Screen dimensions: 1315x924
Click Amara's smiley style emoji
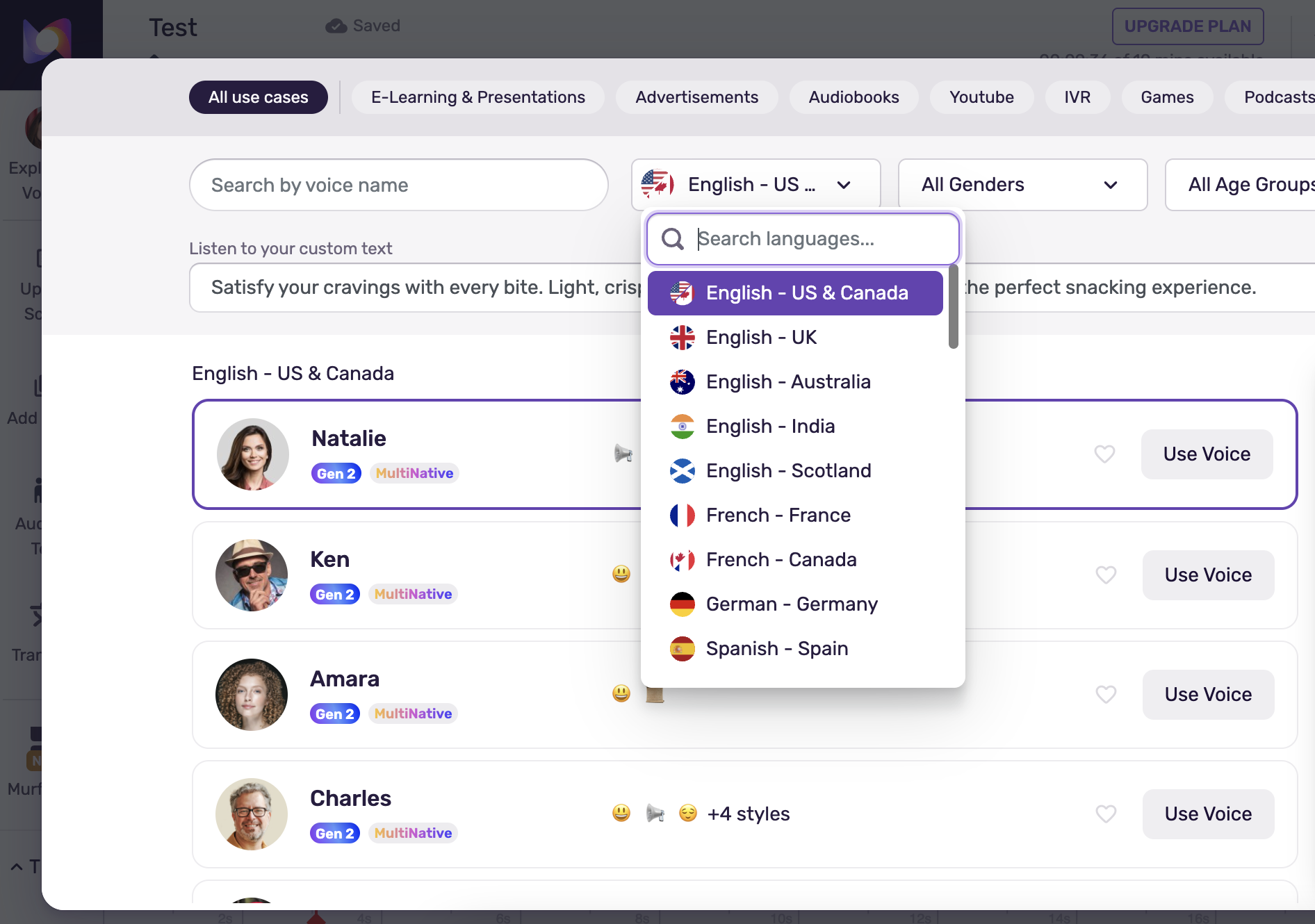pos(621,693)
